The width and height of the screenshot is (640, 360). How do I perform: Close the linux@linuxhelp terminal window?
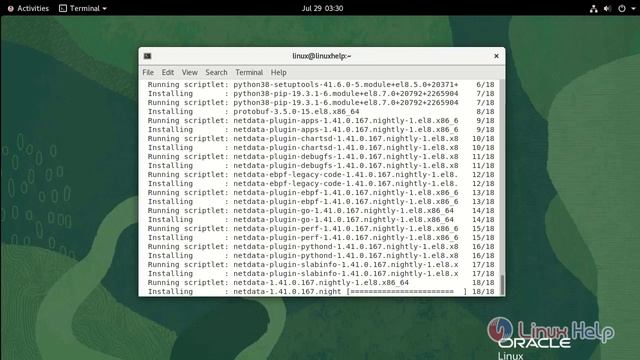coord(496,56)
